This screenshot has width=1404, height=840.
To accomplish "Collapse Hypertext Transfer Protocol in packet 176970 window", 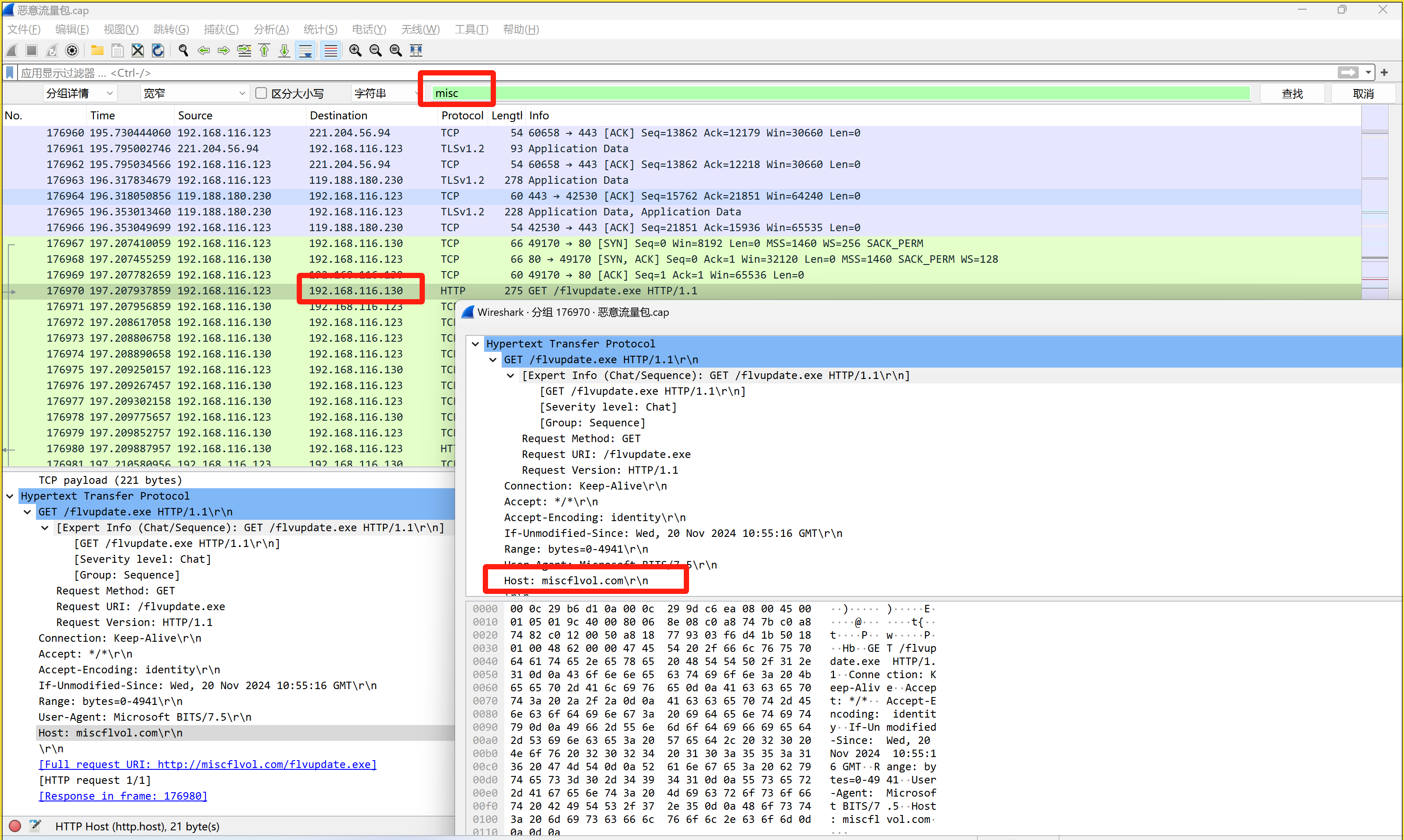I will (x=475, y=343).
